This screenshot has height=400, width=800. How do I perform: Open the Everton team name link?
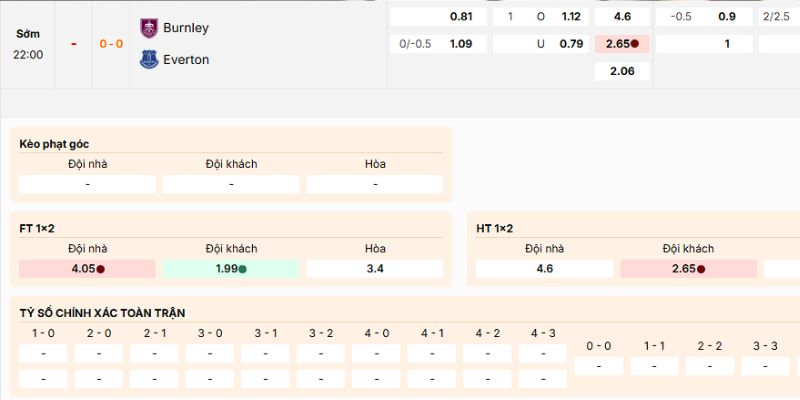click(x=186, y=59)
